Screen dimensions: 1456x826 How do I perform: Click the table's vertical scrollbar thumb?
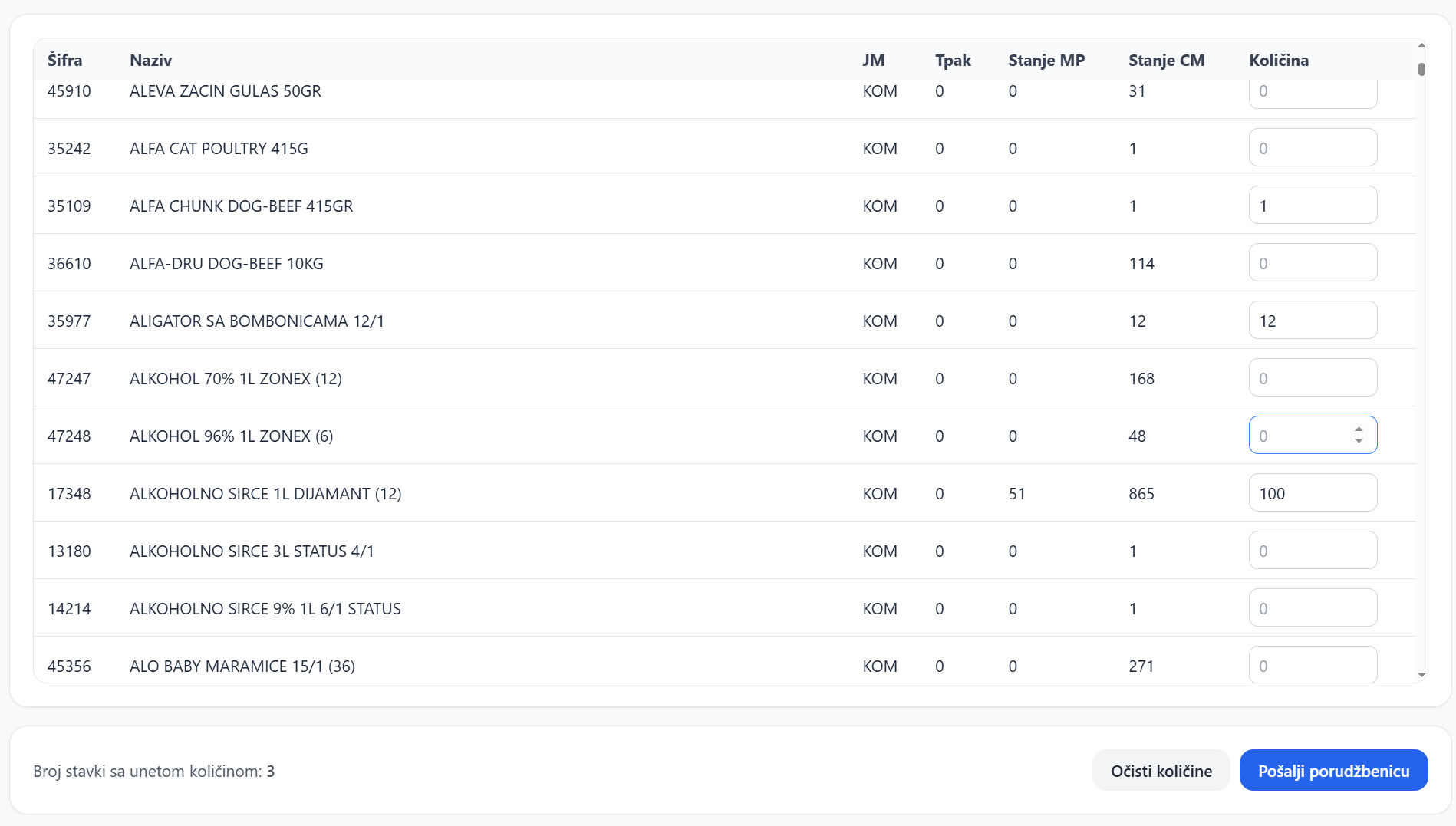1421,69
